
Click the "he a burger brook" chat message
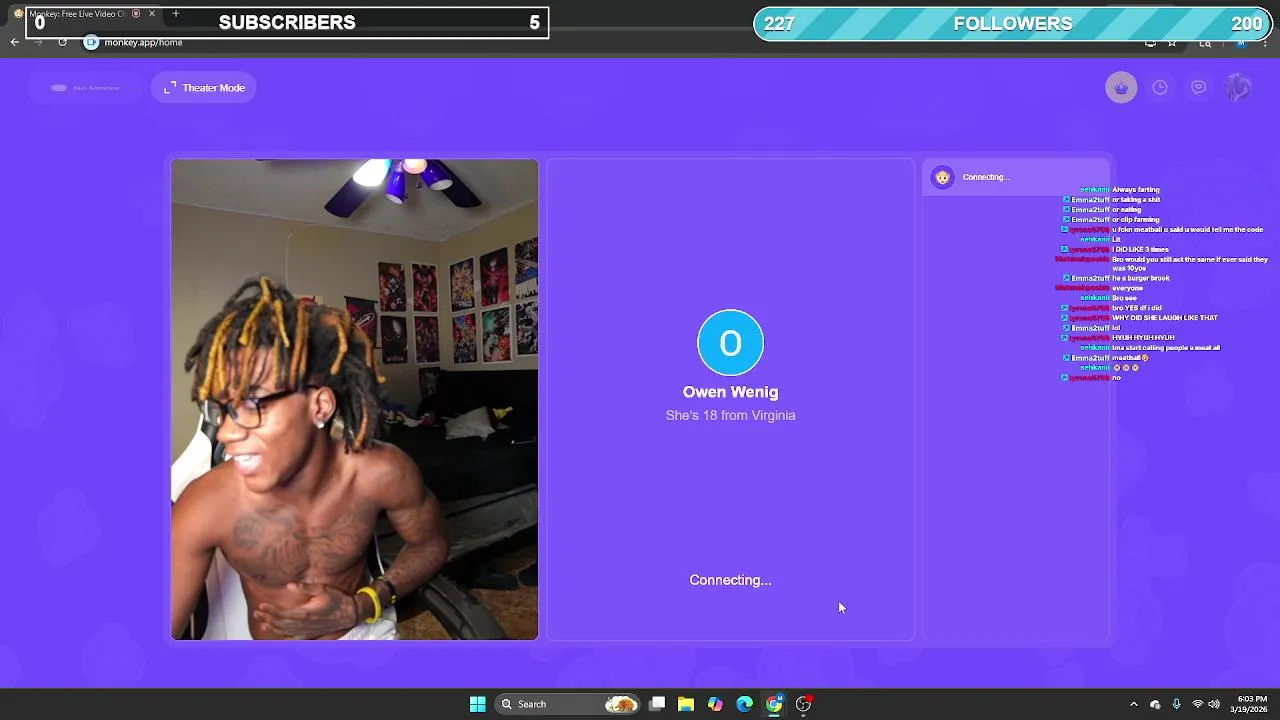(1141, 278)
